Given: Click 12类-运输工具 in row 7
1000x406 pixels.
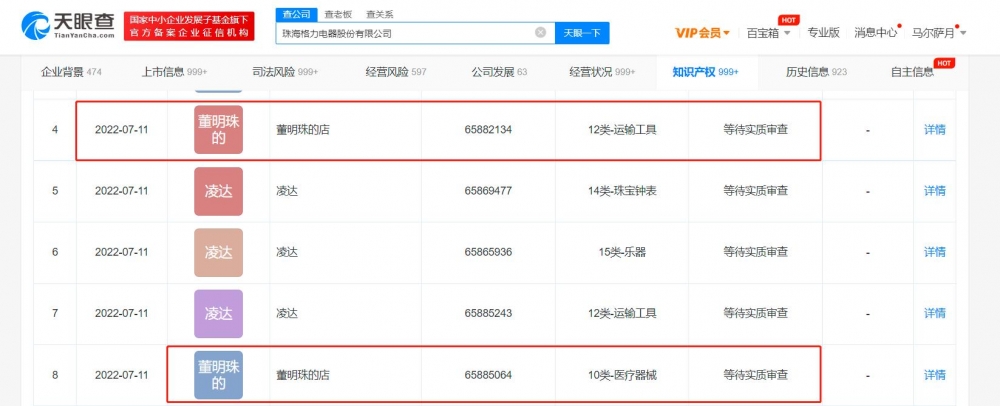Looking at the screenshot, I should pyautogui.click(x=622, y=313).
